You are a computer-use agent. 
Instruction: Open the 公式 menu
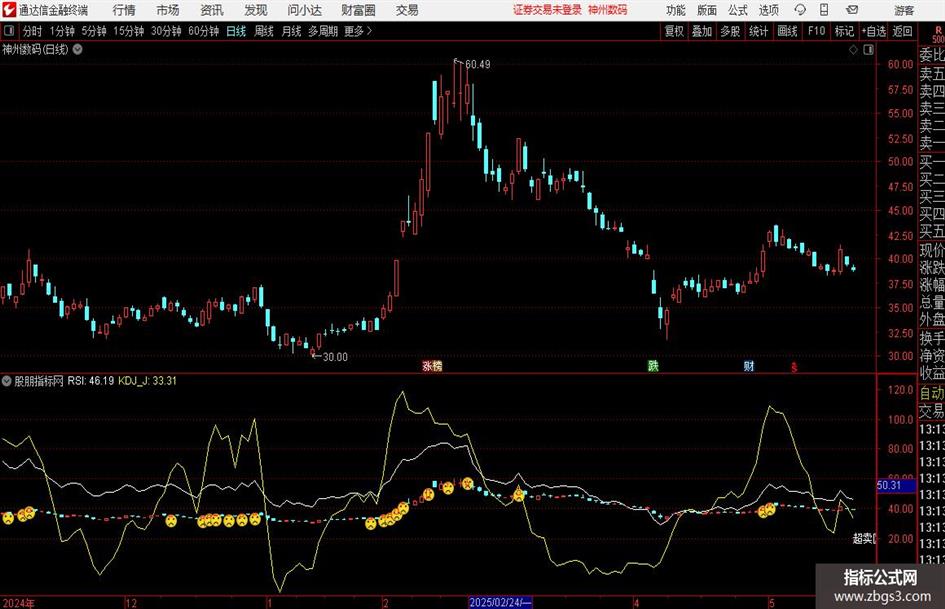point(738,10)
